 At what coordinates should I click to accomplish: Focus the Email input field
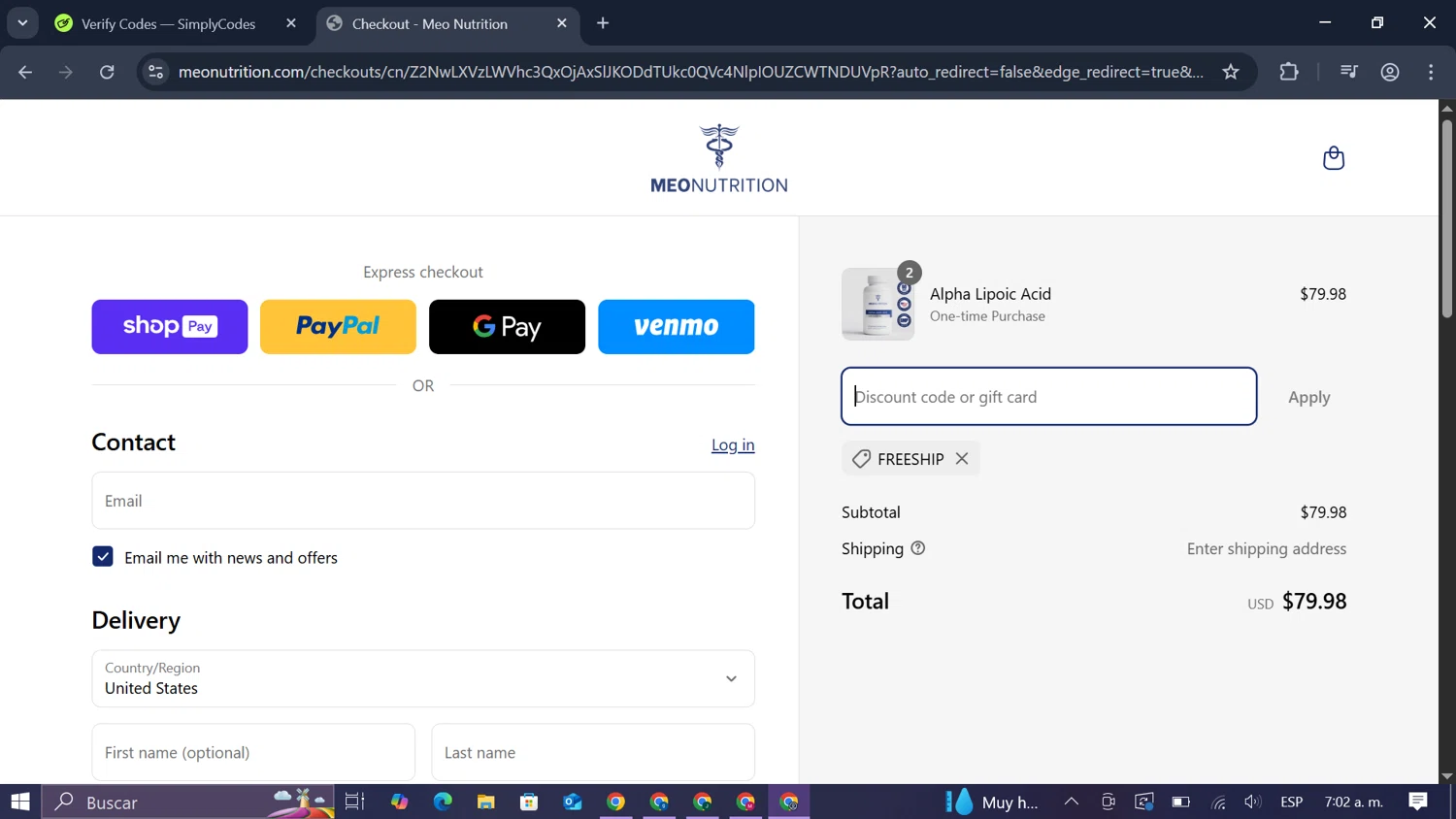click(x=423, y=501)
